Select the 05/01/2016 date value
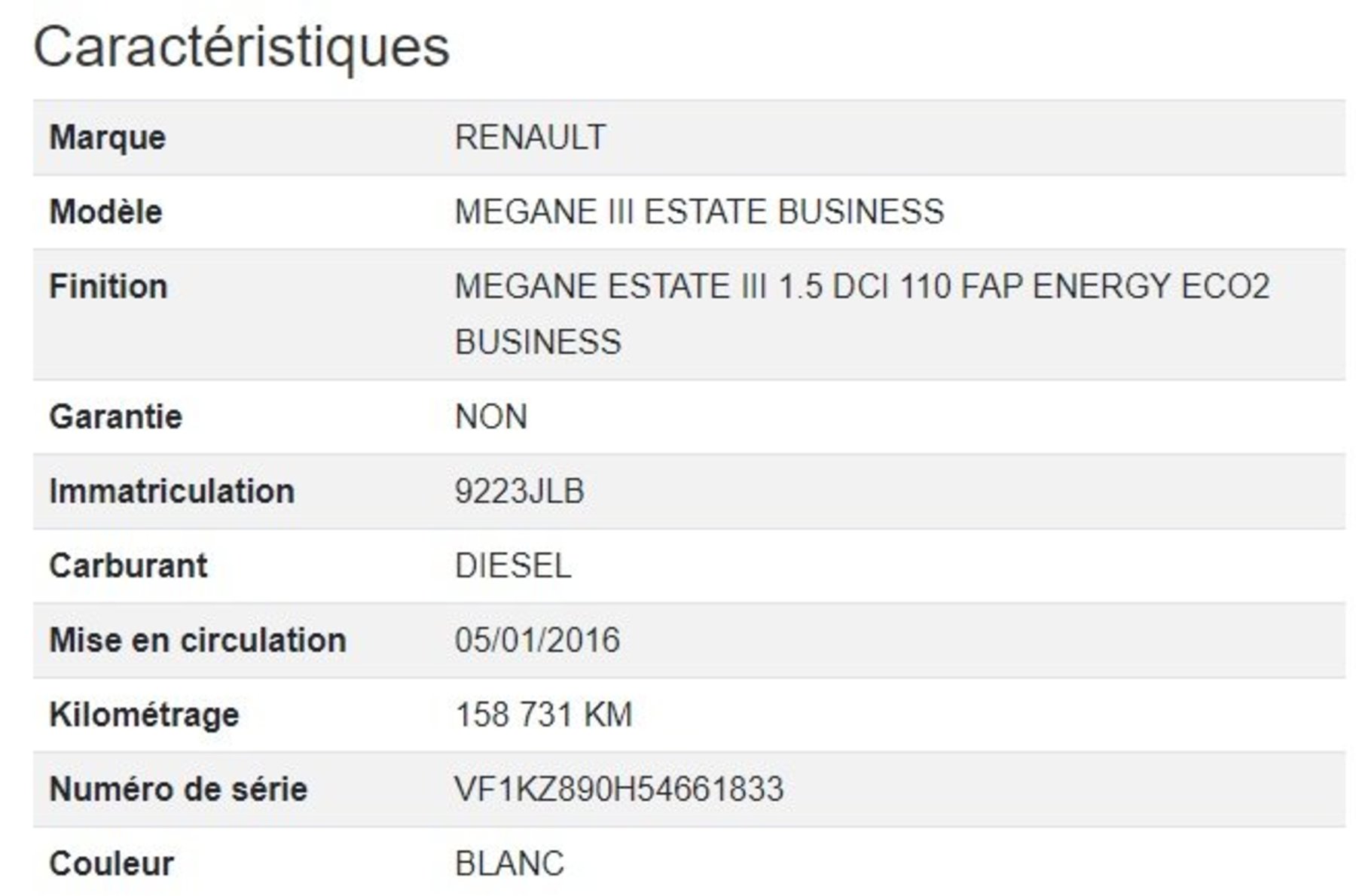Screen dimensions: 1356x896 point(537,641)
